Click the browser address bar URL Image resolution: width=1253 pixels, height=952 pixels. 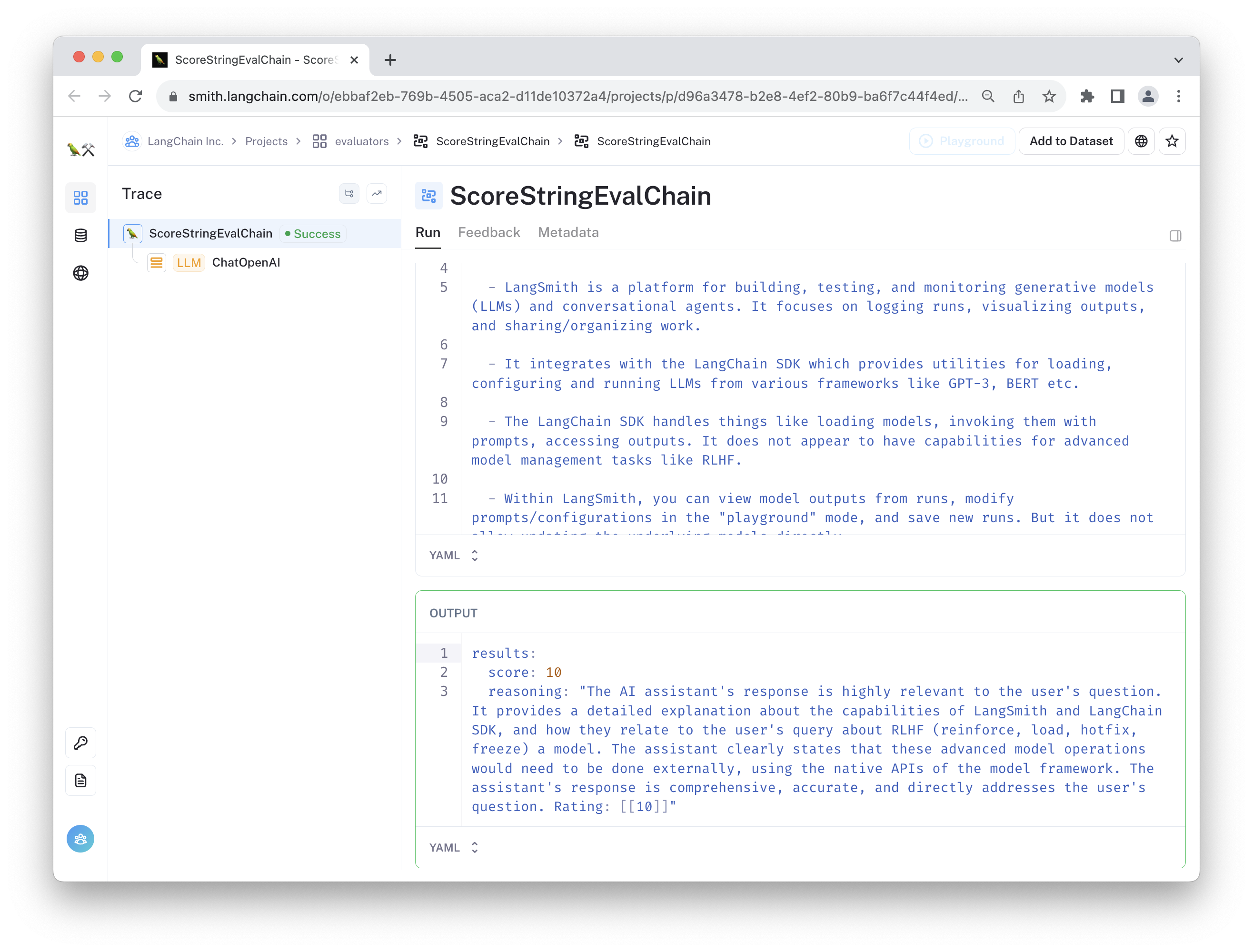point(577,96)
